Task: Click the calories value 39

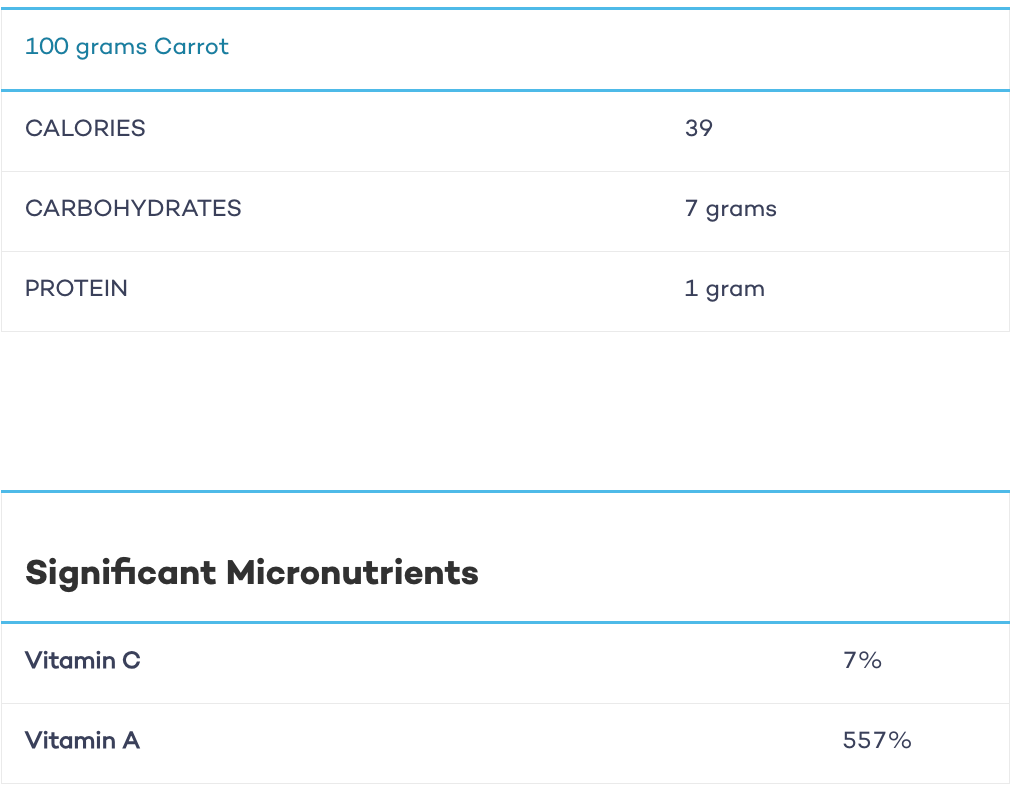Action: (698, 128)
